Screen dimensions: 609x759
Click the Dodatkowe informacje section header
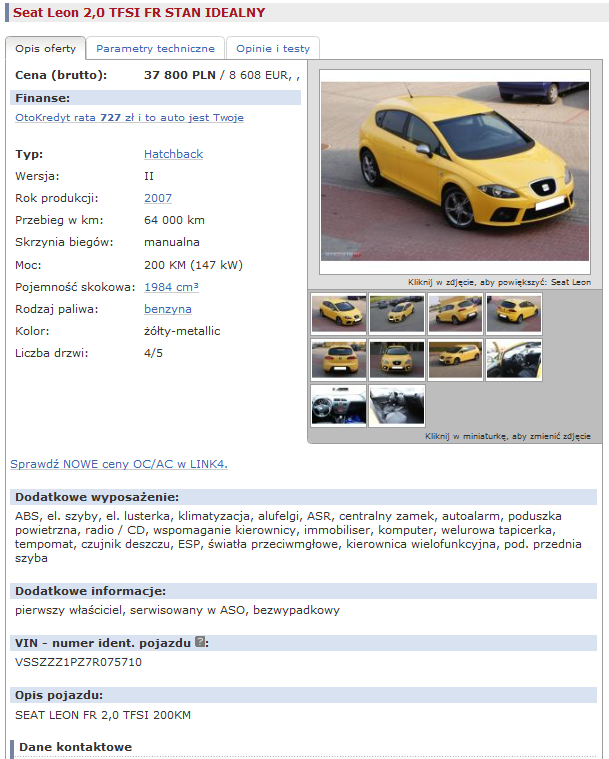[x=304, y=591]
